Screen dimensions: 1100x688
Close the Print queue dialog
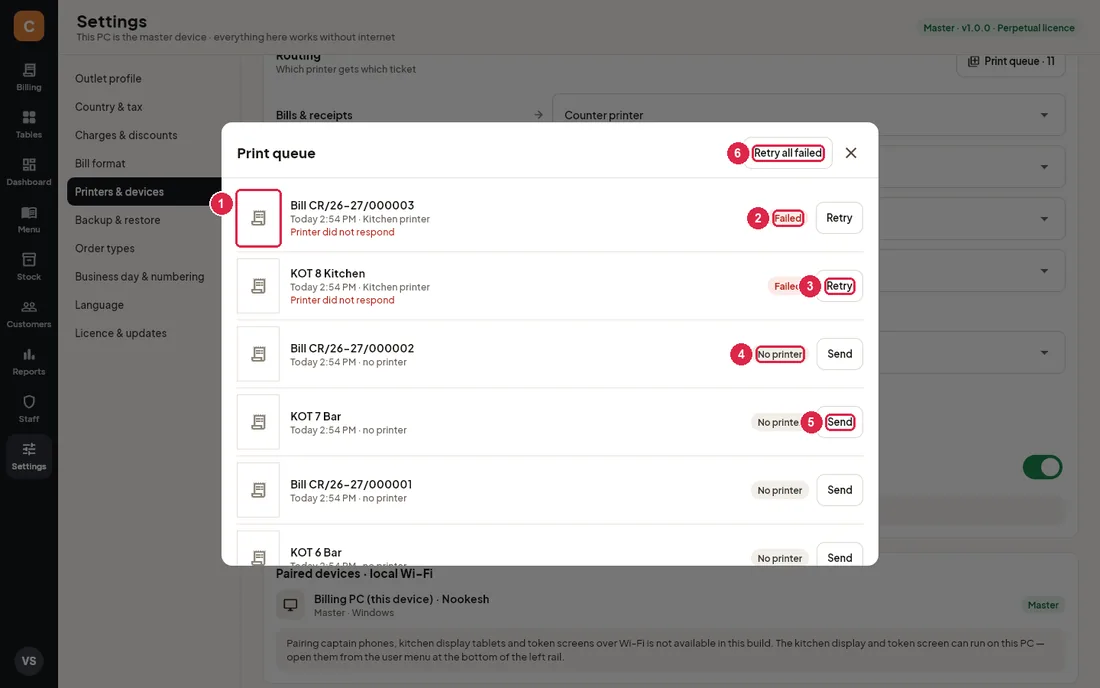851,153
